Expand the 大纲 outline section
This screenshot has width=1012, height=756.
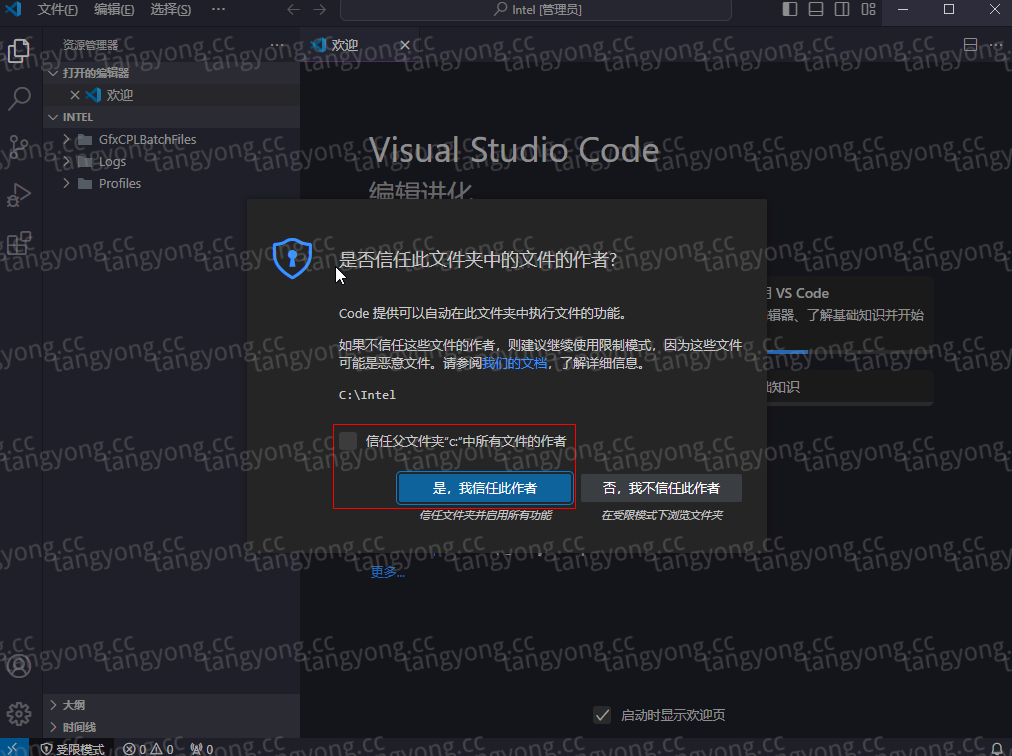[171, 705]
